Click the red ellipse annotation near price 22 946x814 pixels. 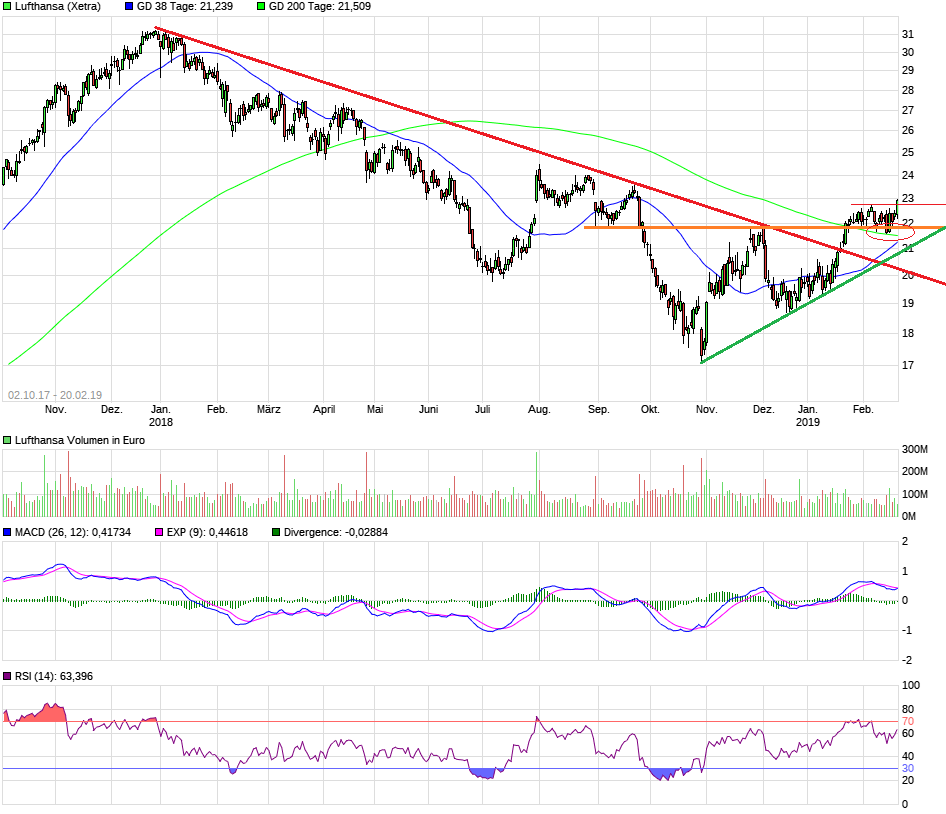(890, 231)
